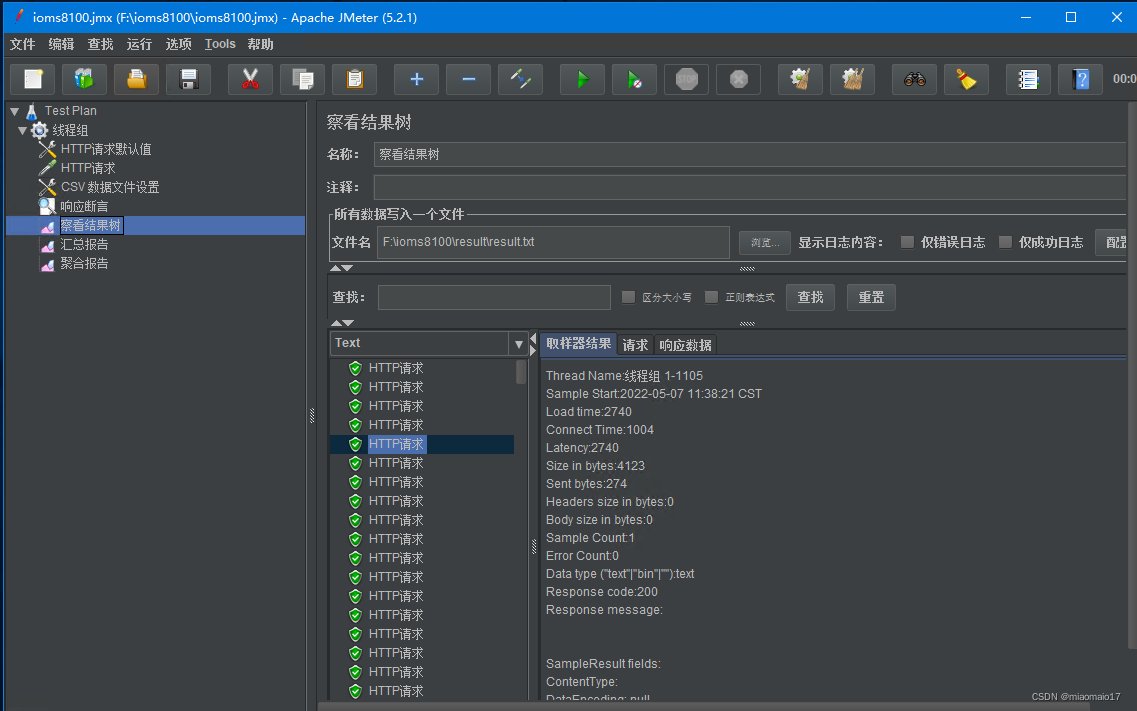The image size is (1137, 711).
Task: Save the test plan with floppy icon
Action: [189, 79]
